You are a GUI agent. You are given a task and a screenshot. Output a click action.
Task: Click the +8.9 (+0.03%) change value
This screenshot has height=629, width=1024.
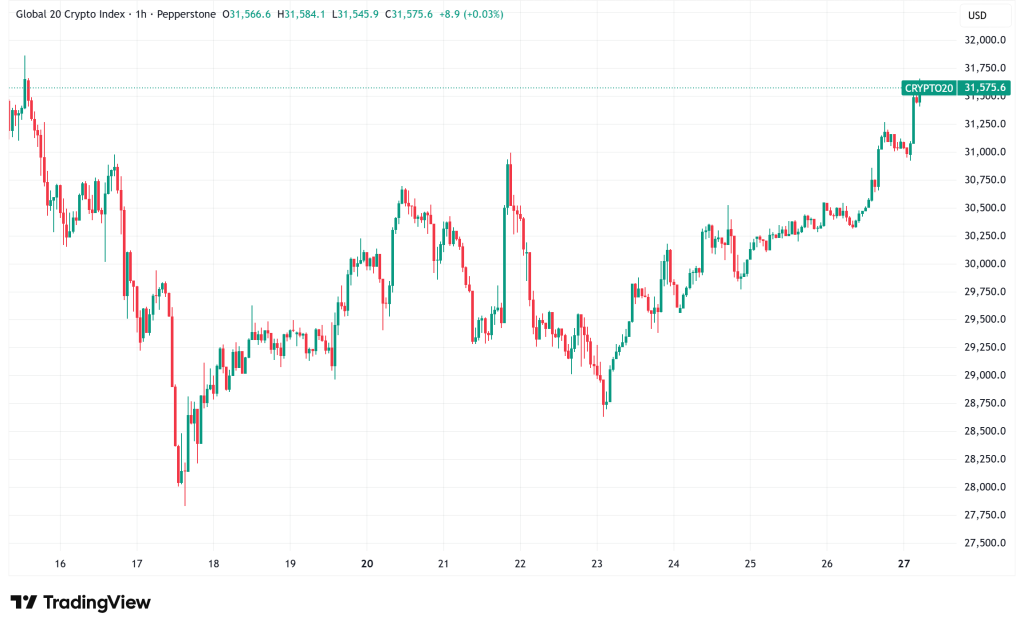point(476,15)
